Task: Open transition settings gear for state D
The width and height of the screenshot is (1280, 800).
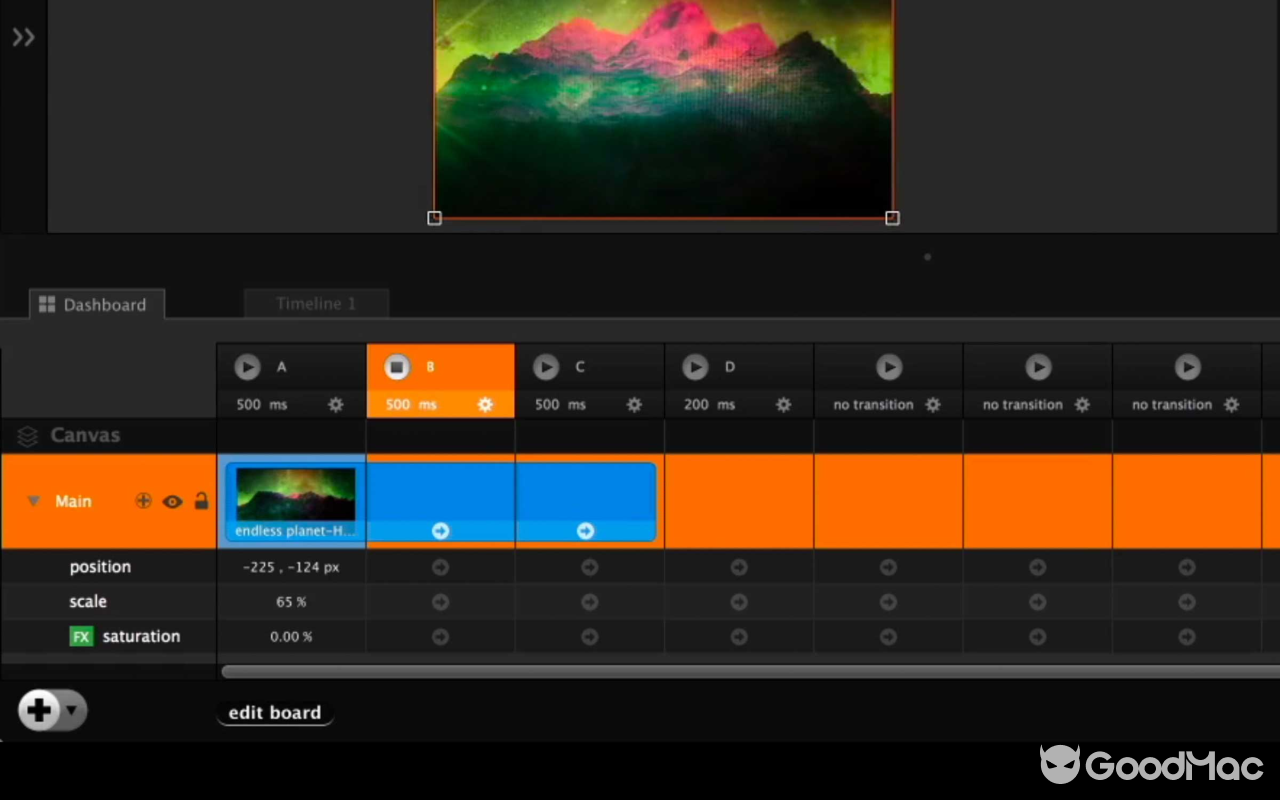Action: 783,405
